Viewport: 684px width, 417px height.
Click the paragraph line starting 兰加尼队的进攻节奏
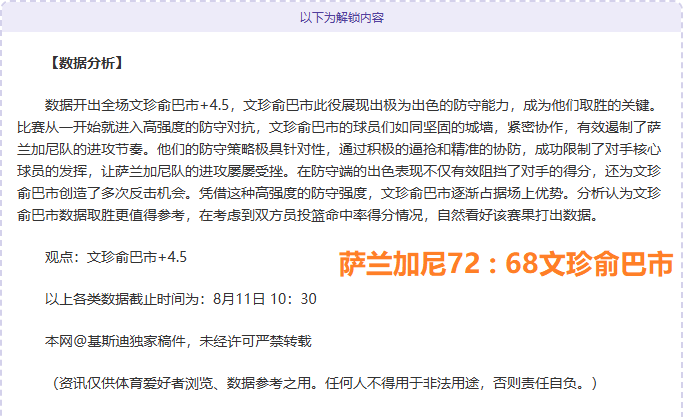339,149
